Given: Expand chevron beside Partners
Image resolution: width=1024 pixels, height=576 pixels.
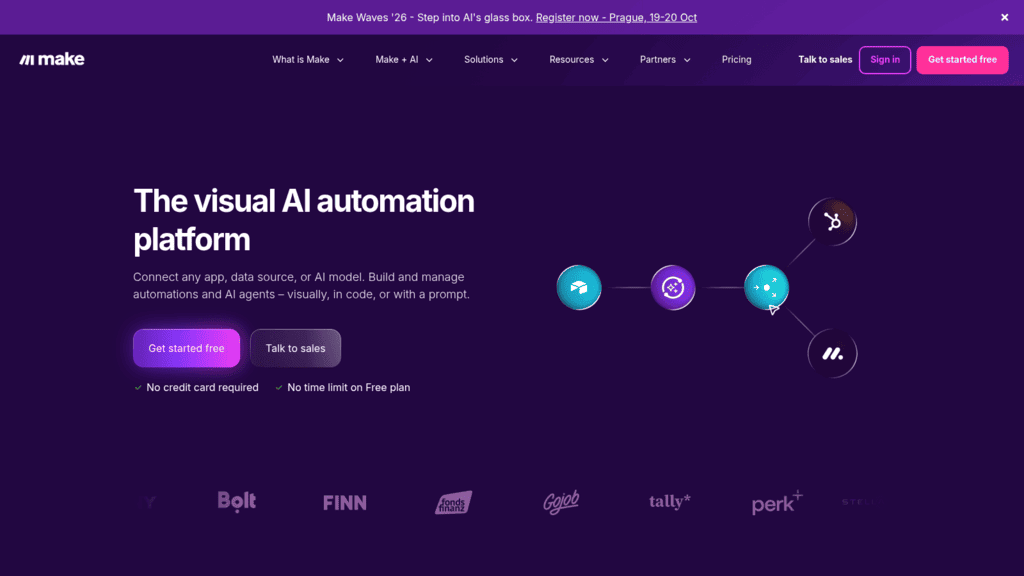Looking at the screenshot, I should [687, 60].
